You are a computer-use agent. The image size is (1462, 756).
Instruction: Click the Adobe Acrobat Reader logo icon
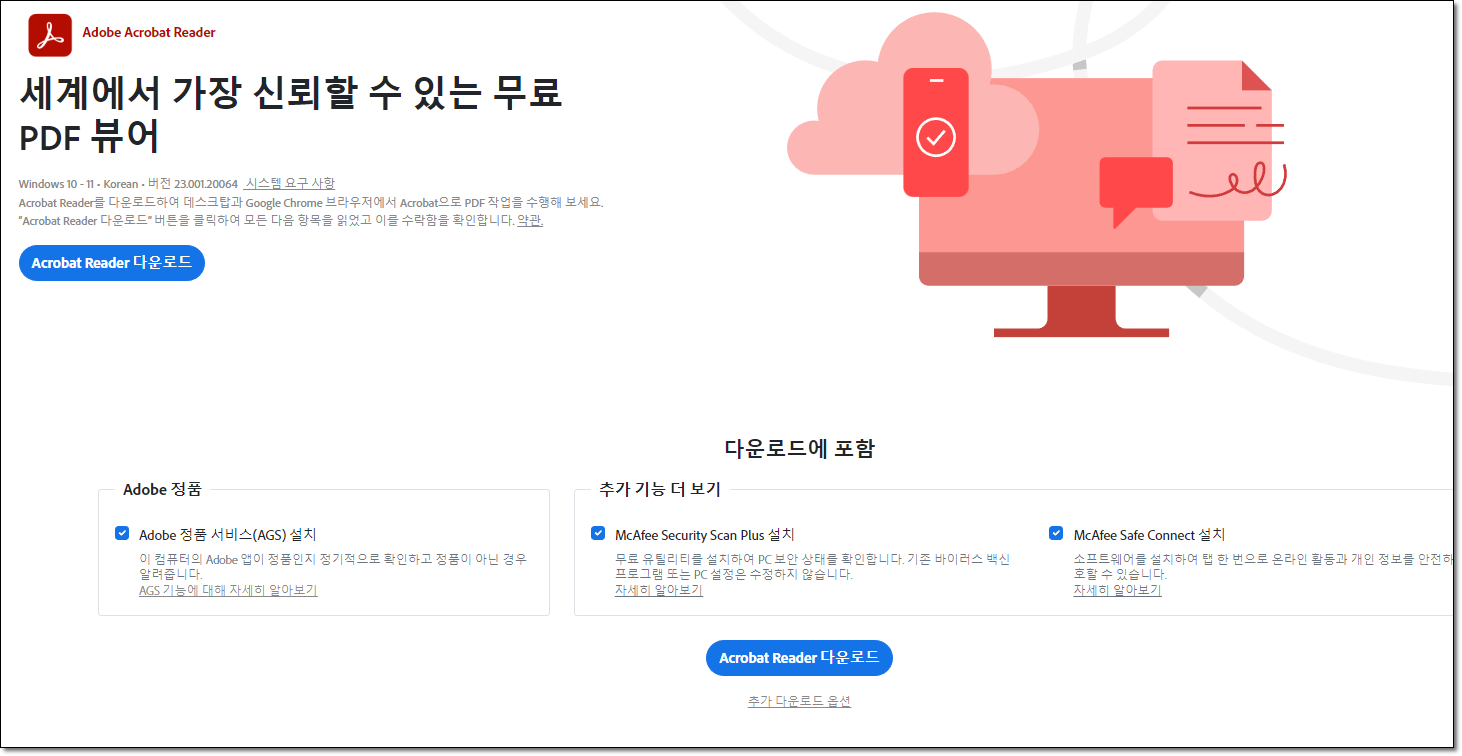pos(50,35)
